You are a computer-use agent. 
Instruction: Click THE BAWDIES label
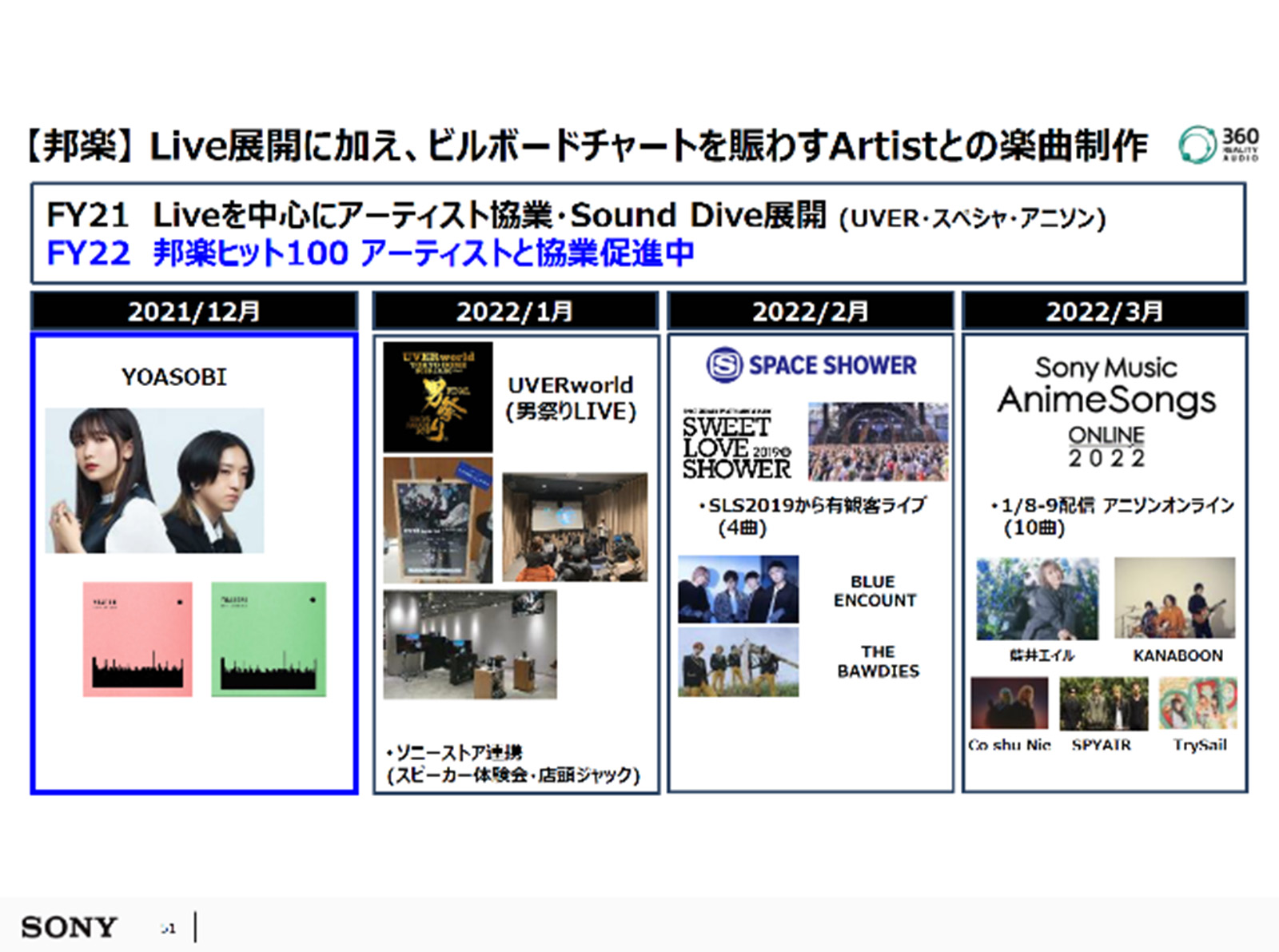pyautogui.click(x=878, y=661)
